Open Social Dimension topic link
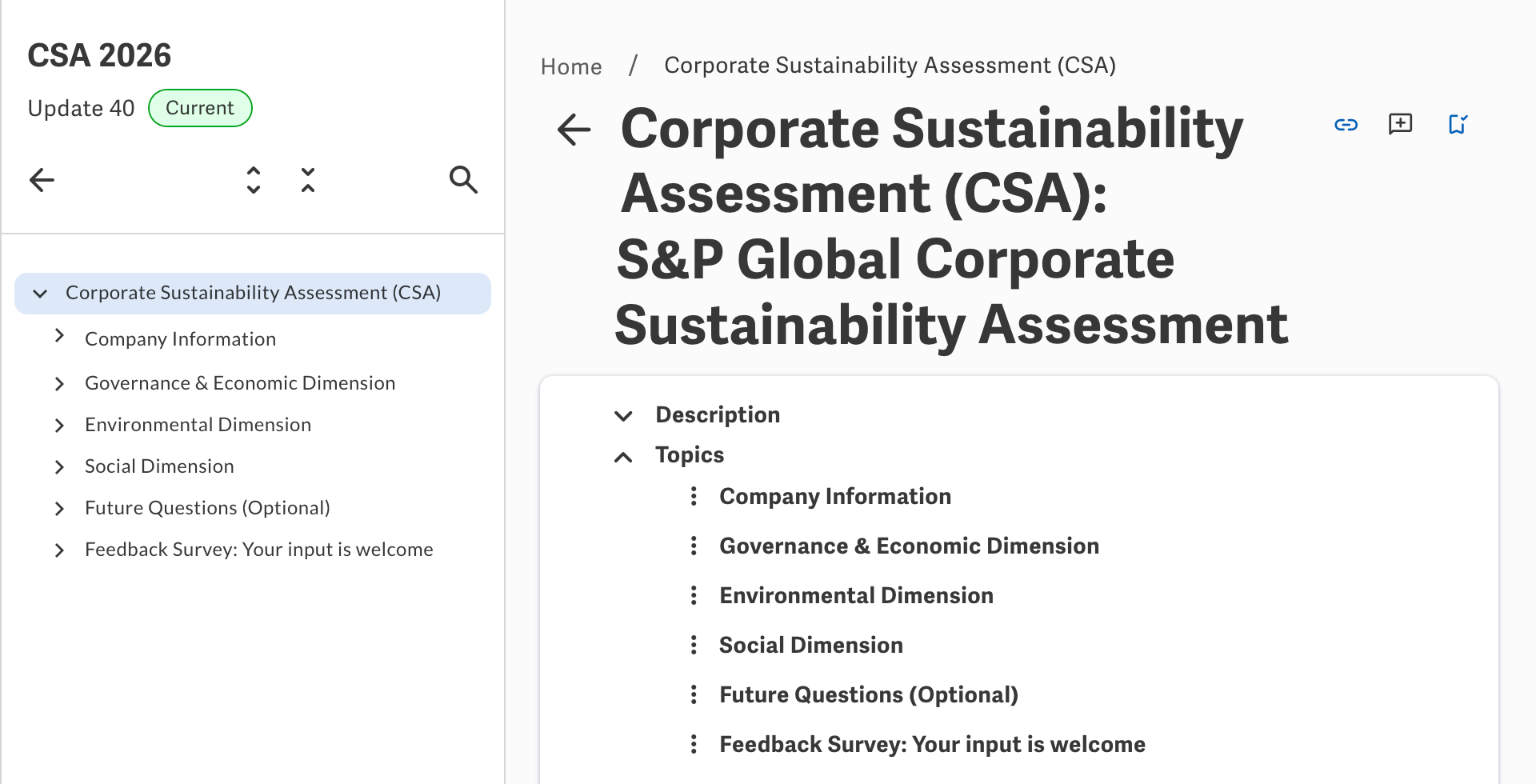The height and width of the screenshot is (784, 1536). tap(810, 646)
